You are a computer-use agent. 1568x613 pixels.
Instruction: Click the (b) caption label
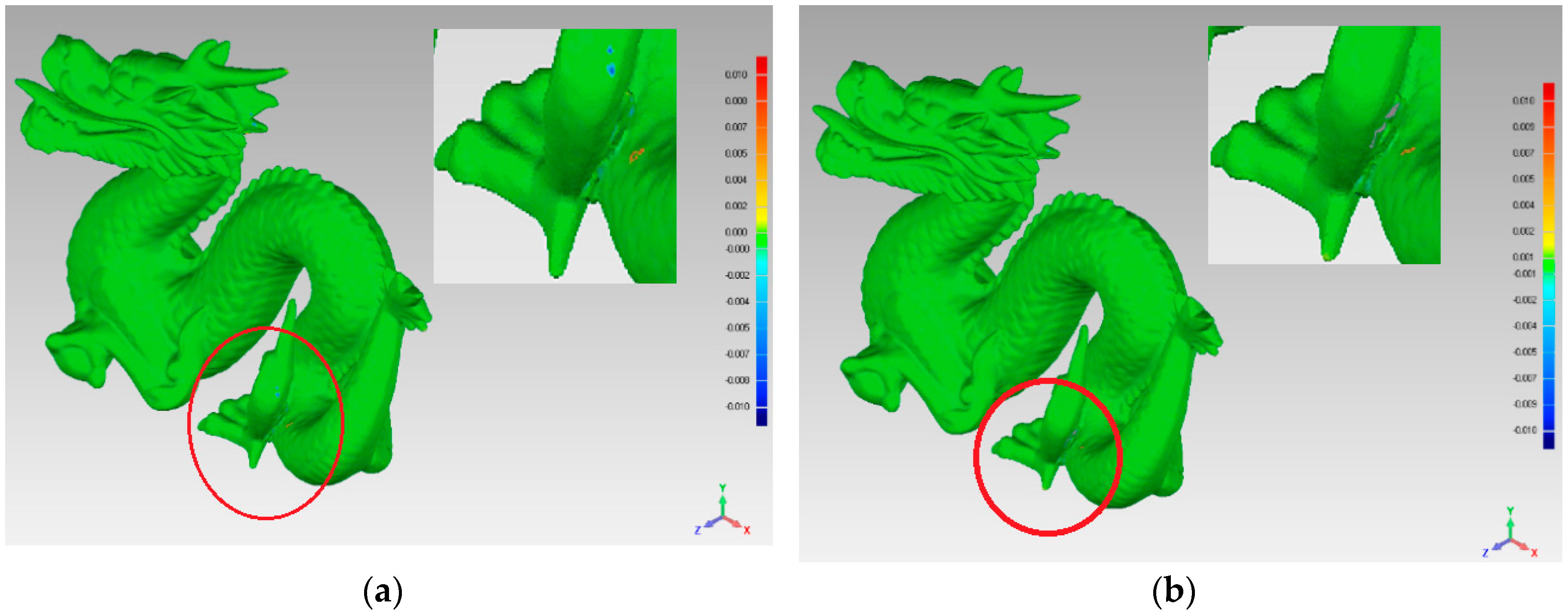[x=1173, y=592]
